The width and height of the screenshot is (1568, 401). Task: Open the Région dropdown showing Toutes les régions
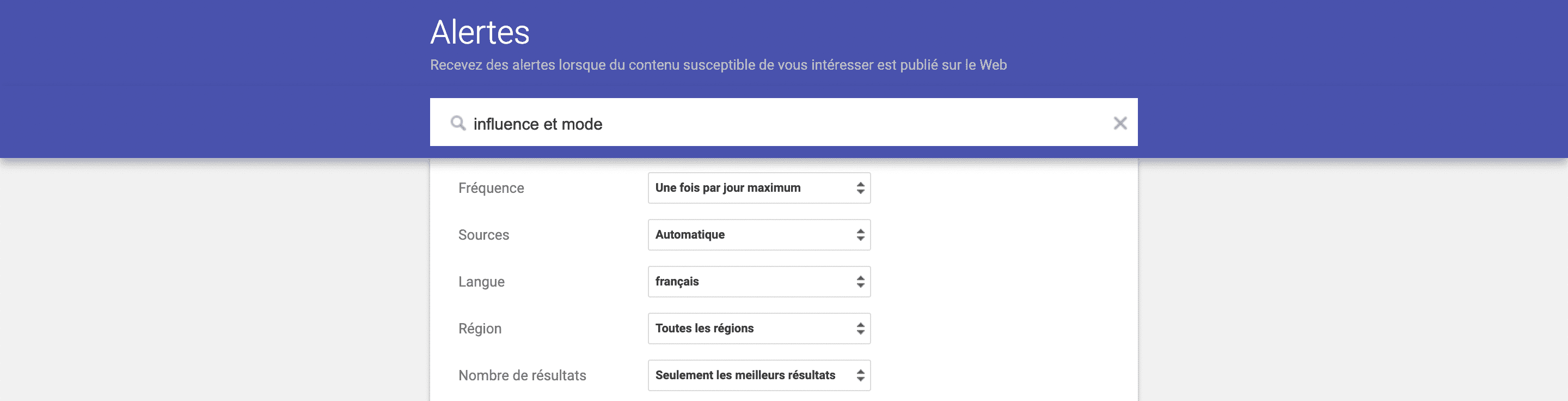pos(759,328)
